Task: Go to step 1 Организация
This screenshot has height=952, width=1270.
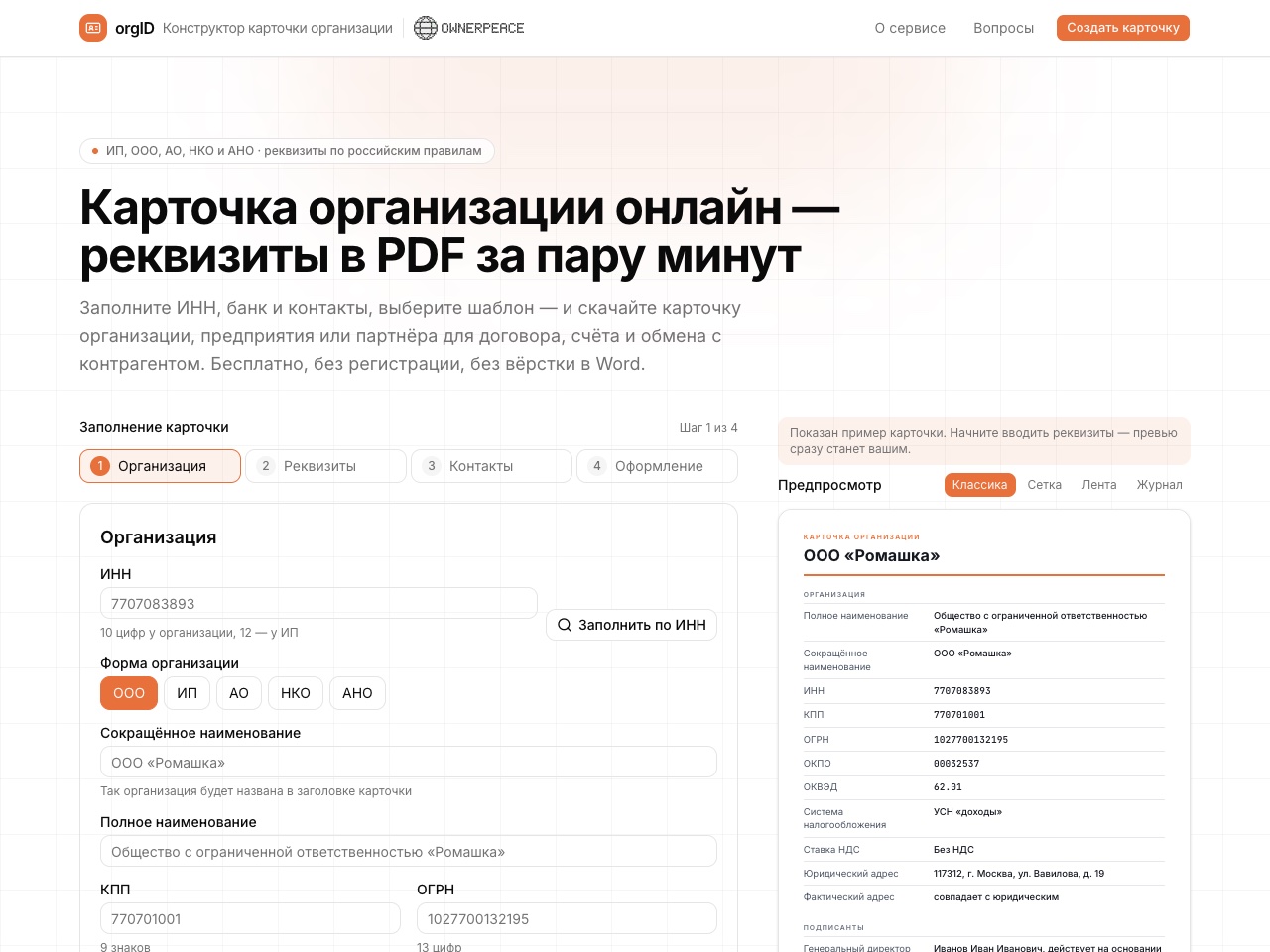Action: coord(160,466)
